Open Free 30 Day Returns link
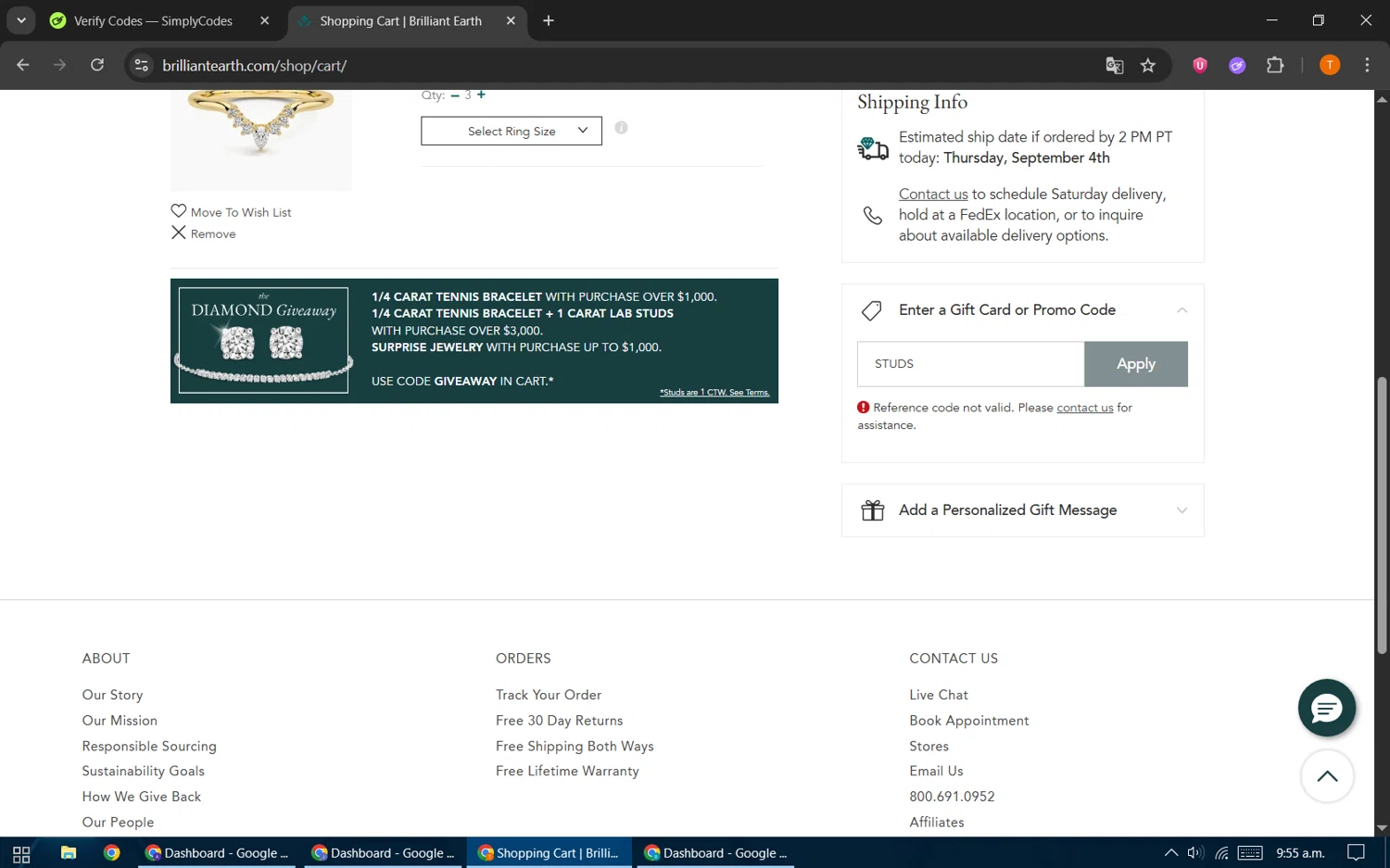The height and width of the screenshot is (868, 1390). 559,721
